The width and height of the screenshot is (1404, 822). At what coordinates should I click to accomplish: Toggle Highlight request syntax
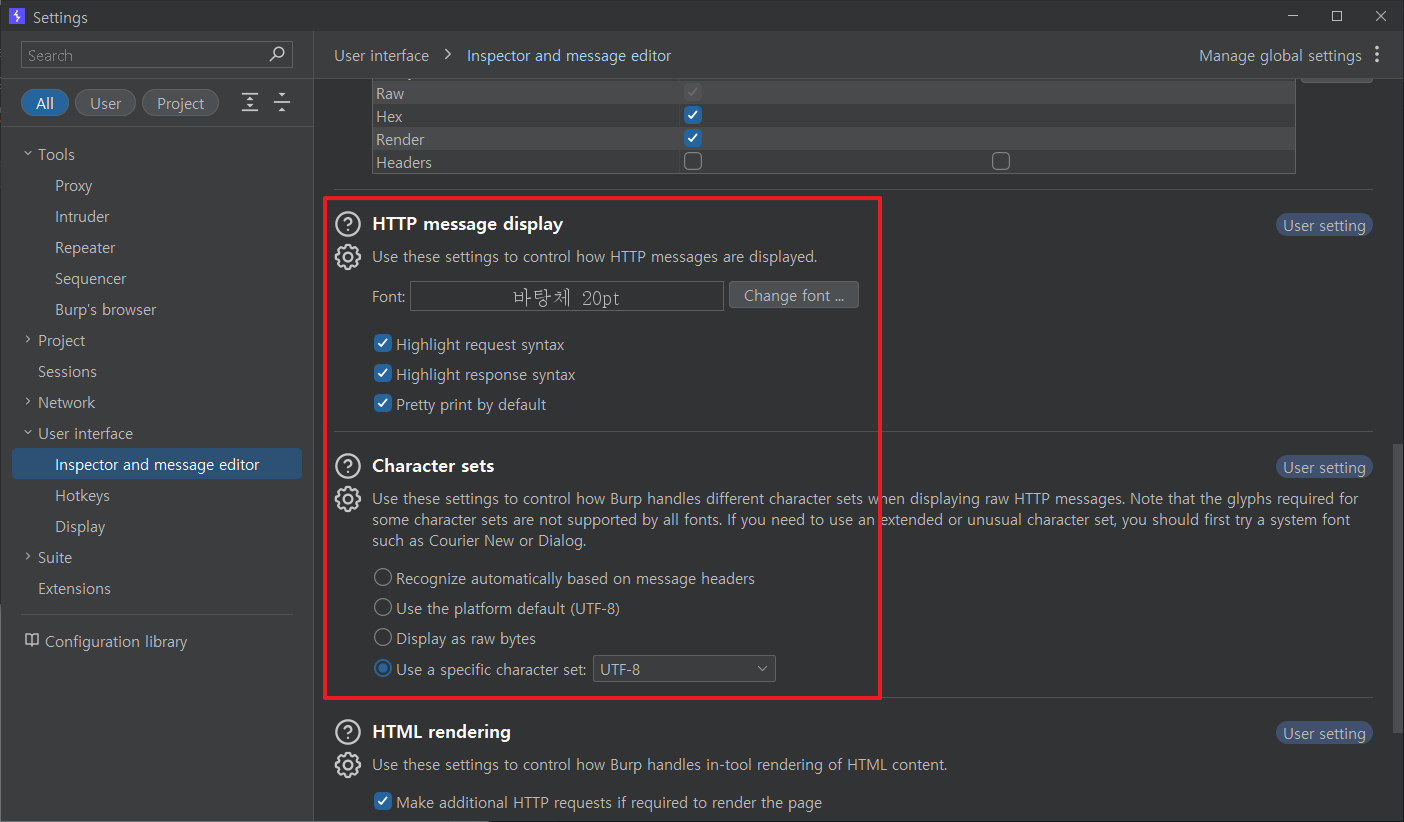tap(382, 344)
